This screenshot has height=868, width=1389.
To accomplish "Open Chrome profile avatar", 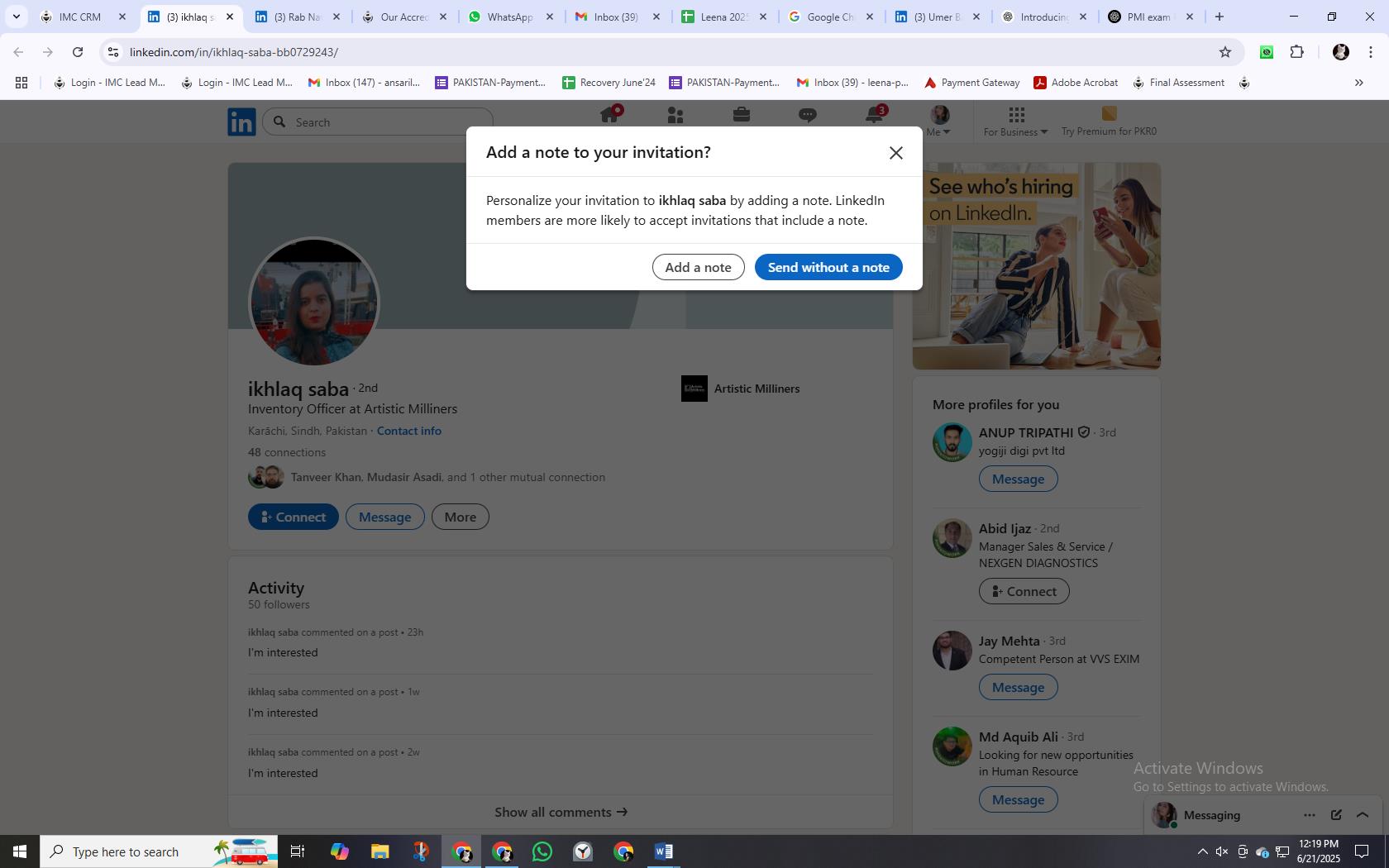I will click(x=1341, y=52).
